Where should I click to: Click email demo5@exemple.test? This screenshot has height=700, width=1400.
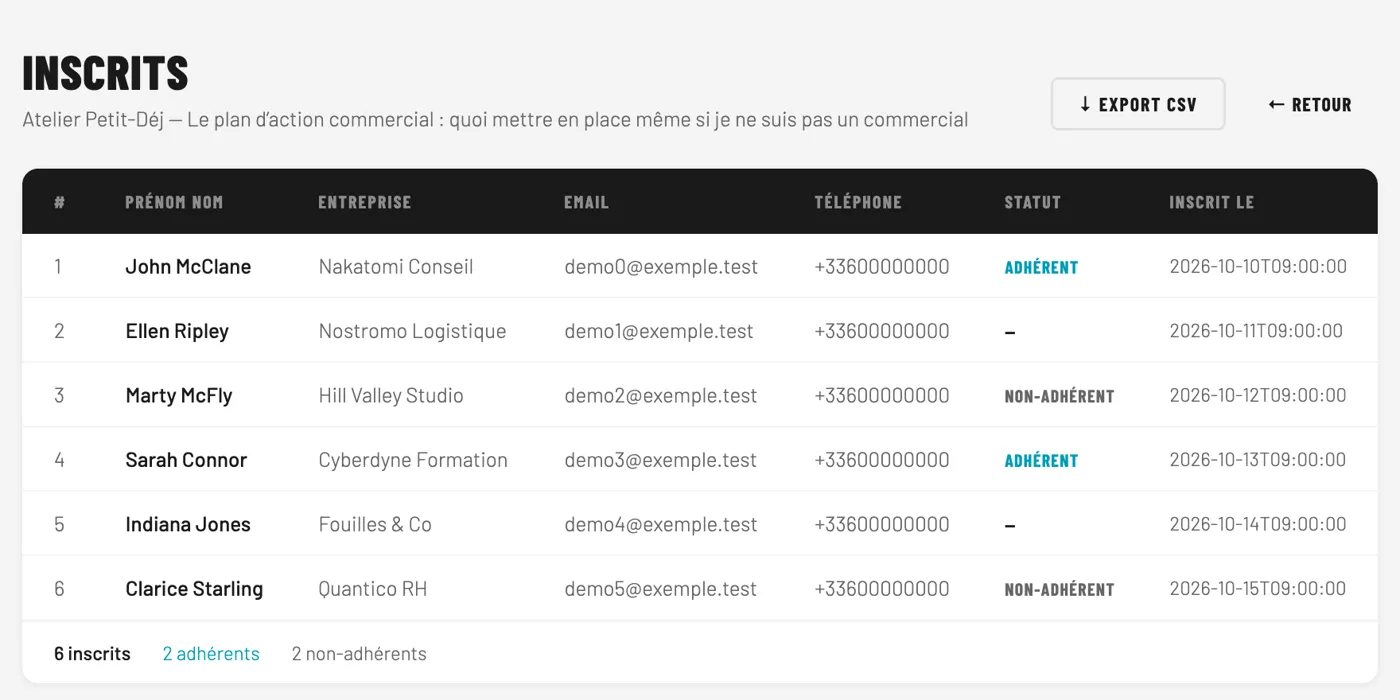[x=661, y=589]
